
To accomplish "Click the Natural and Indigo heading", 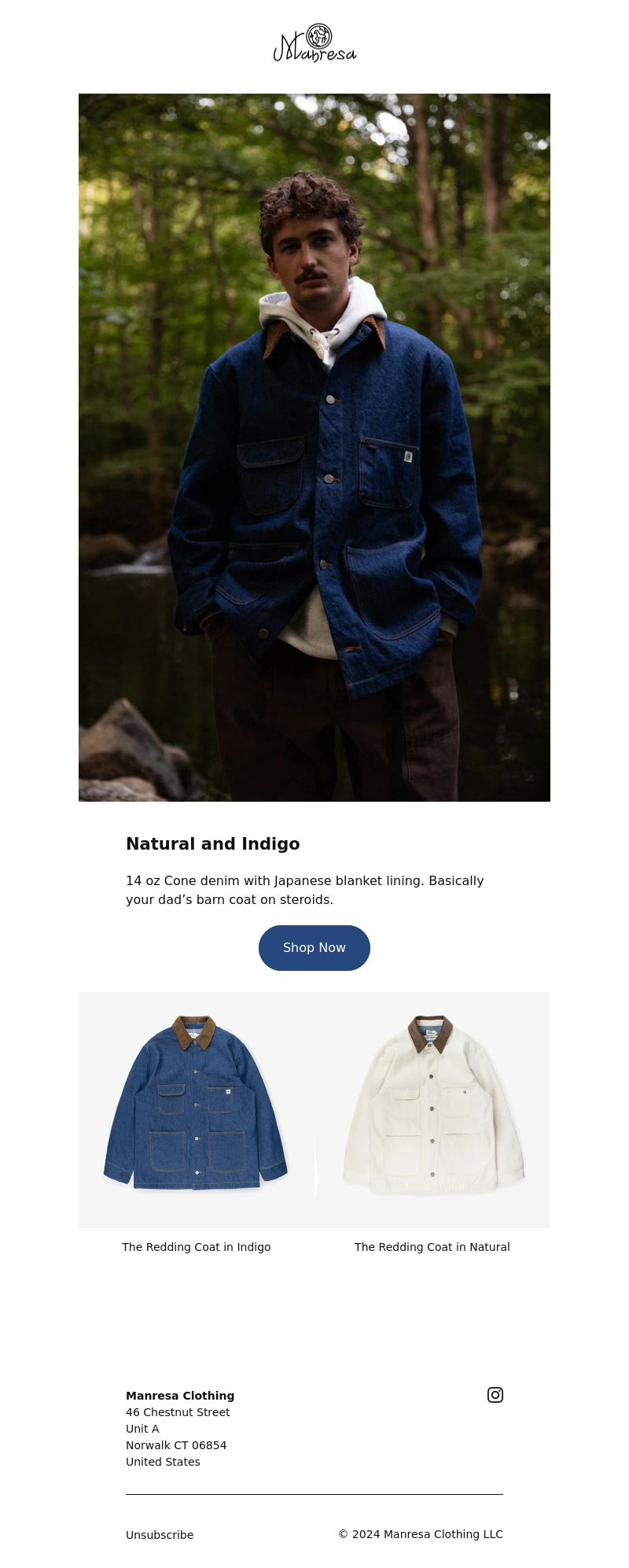I will coord(213,844).
